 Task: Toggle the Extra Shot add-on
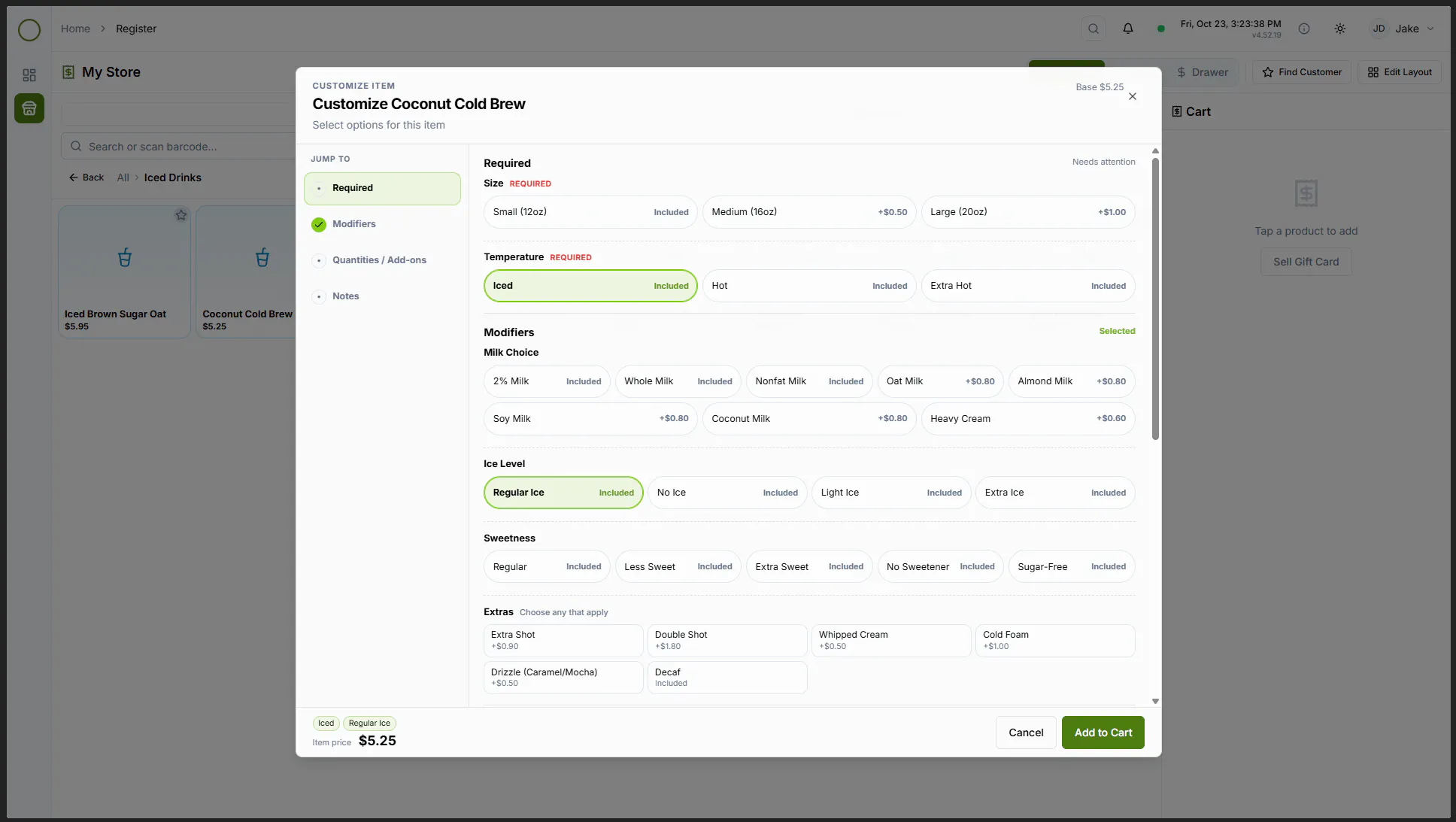(x=563, y=640)
